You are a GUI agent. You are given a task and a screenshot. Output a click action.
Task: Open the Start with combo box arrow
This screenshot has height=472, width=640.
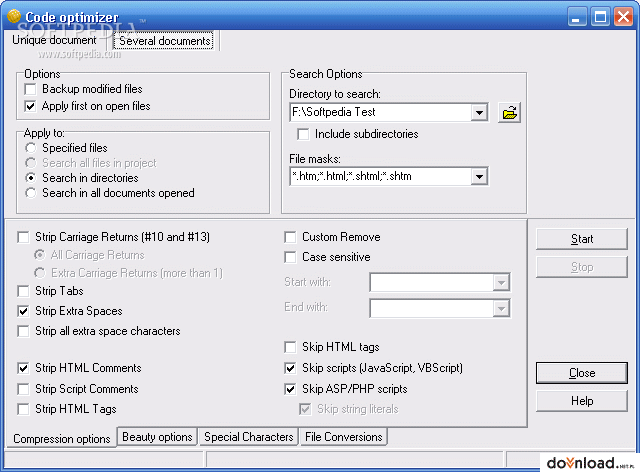[x=501, y=283]
